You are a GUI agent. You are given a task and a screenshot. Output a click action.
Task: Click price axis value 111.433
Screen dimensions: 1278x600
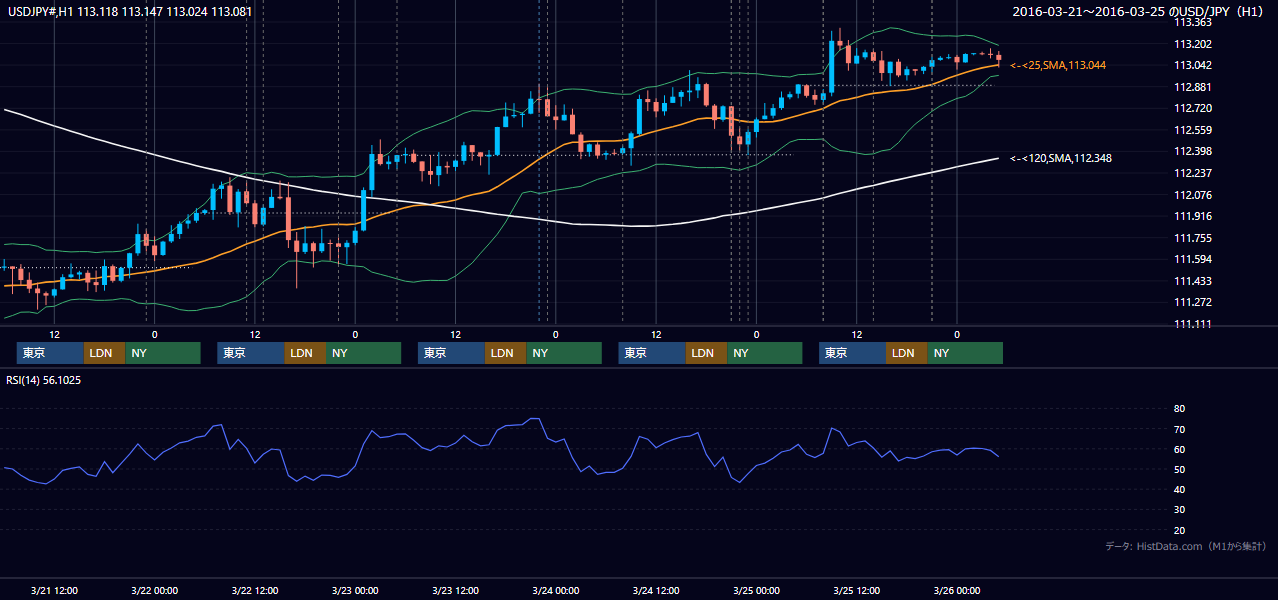[x=1192, y=281]
